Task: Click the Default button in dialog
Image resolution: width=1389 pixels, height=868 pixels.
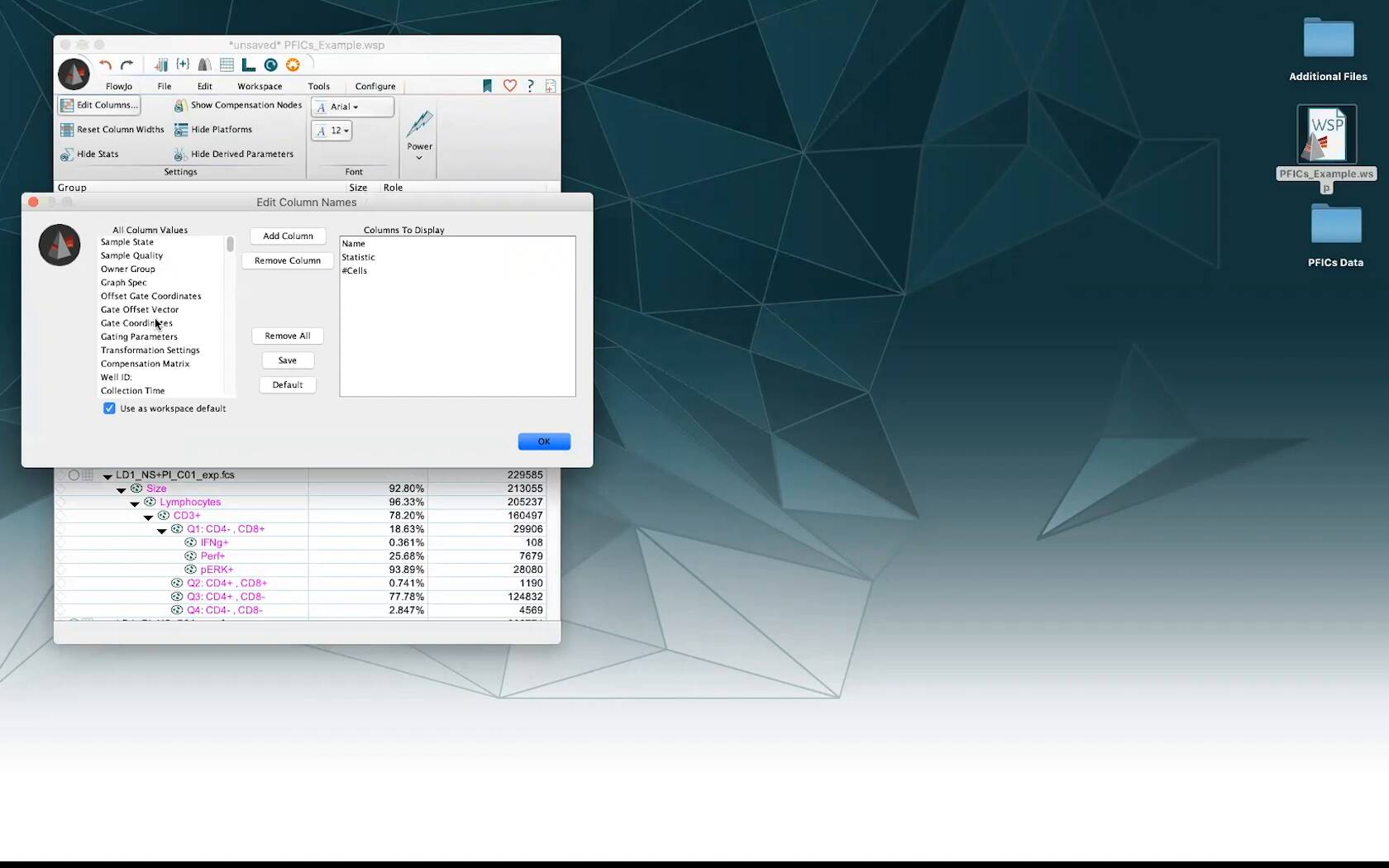Action: [x=288, y=385]
